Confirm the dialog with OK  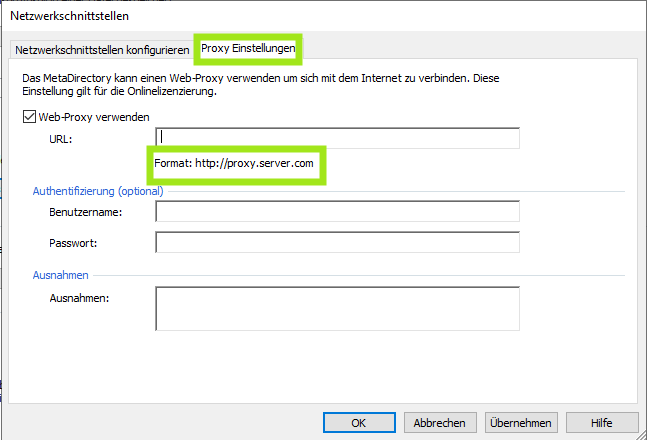click(x=359, y=423)
